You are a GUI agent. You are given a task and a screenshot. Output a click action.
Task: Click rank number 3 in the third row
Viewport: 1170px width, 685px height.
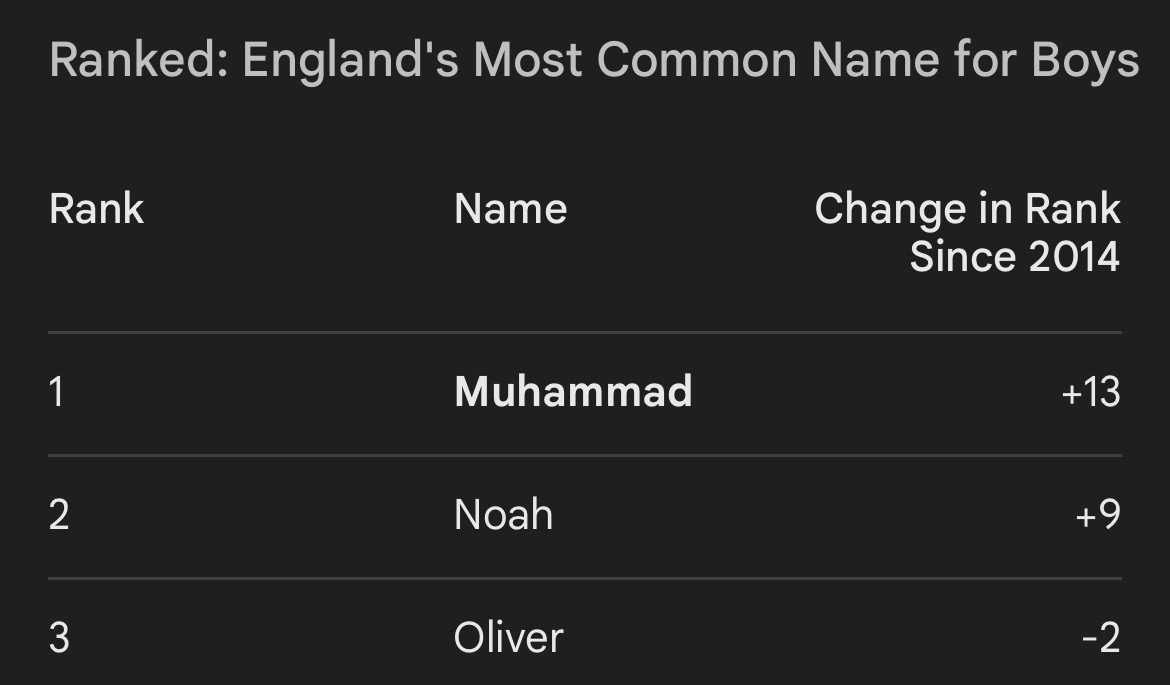(59, 638)
